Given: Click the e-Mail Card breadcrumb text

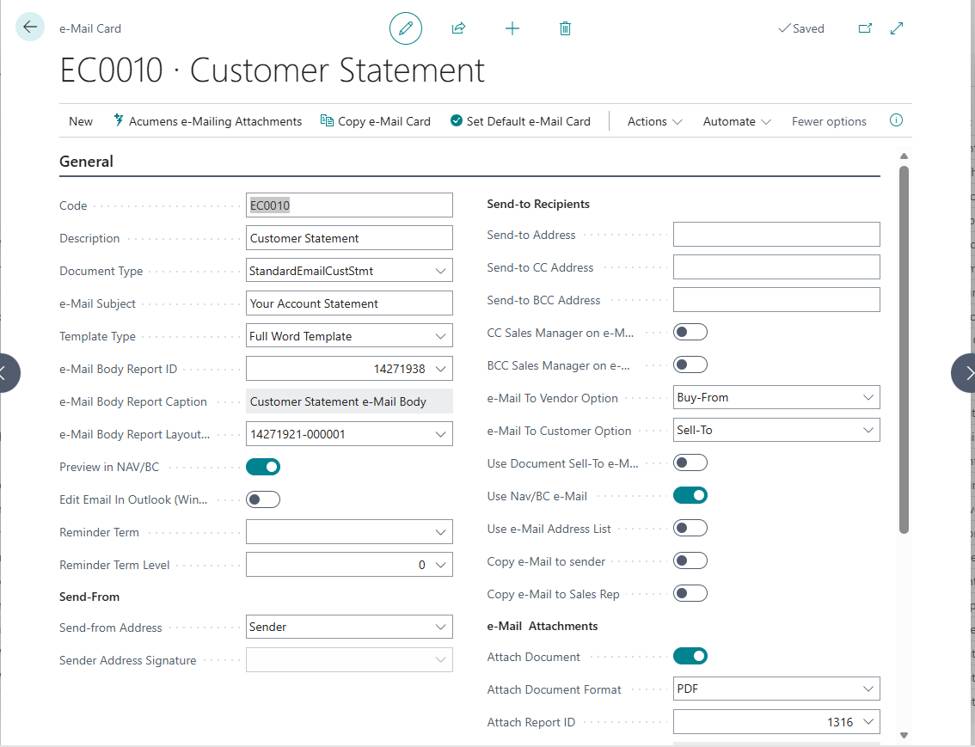Looking at the screenshot, I should click(90, 29).
